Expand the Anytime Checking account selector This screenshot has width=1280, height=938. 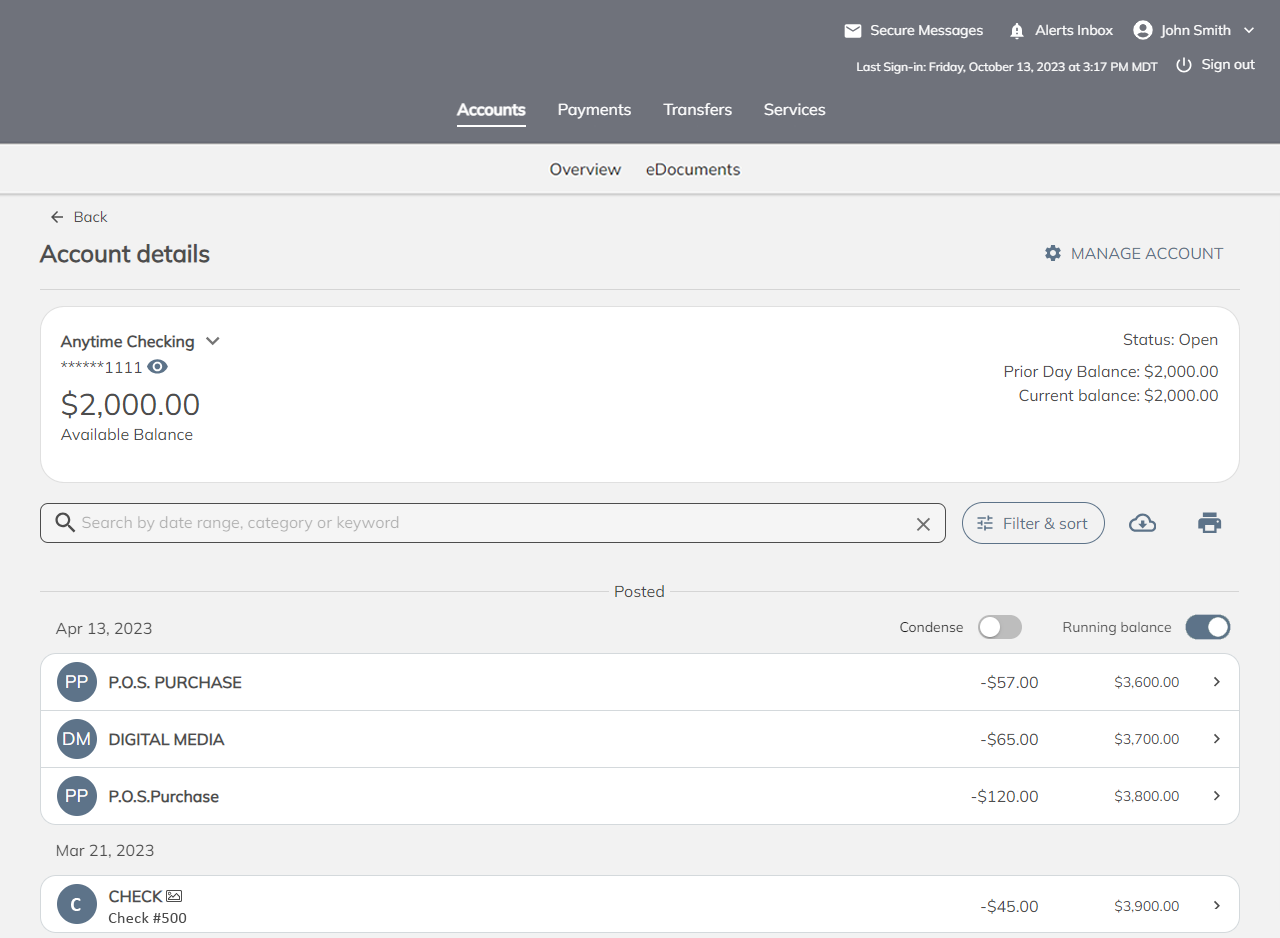[x=212, y=341]
